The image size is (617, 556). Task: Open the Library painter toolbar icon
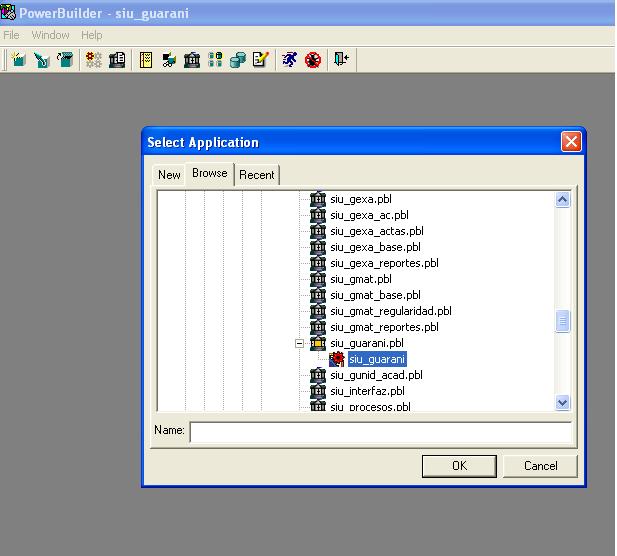[x=192, y=60]
